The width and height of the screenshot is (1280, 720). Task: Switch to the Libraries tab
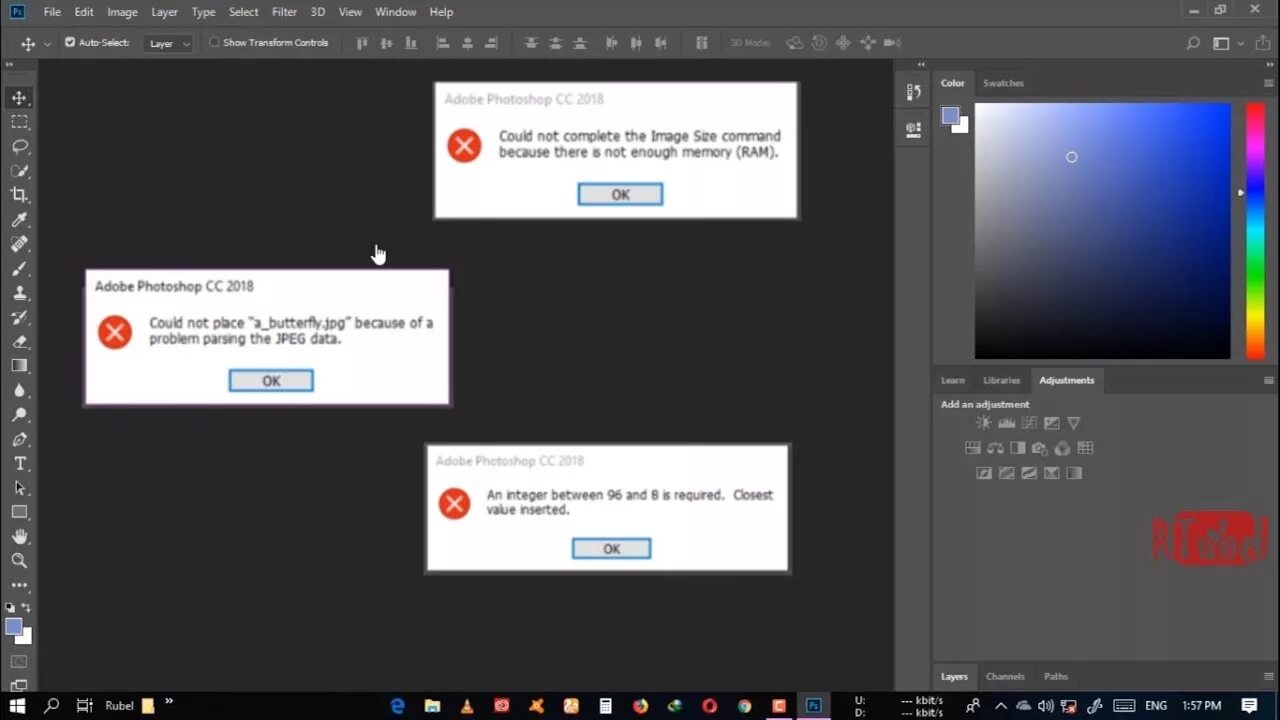[1001, 380]
